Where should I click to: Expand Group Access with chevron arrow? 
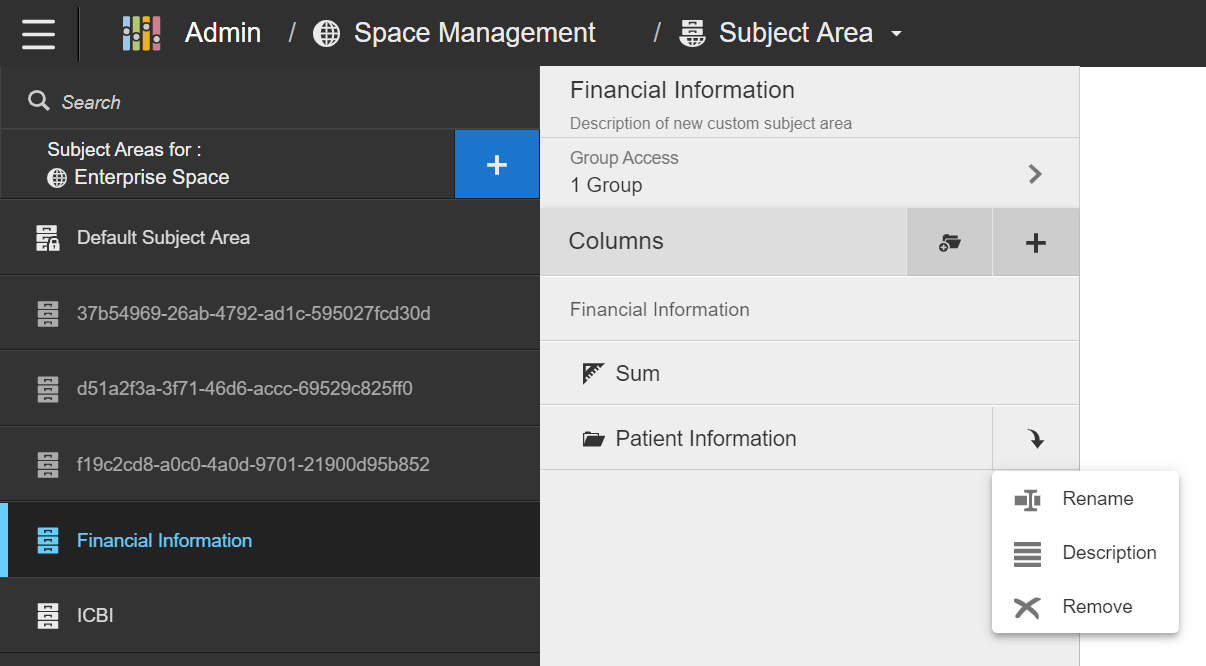(x=1035, y=173)
